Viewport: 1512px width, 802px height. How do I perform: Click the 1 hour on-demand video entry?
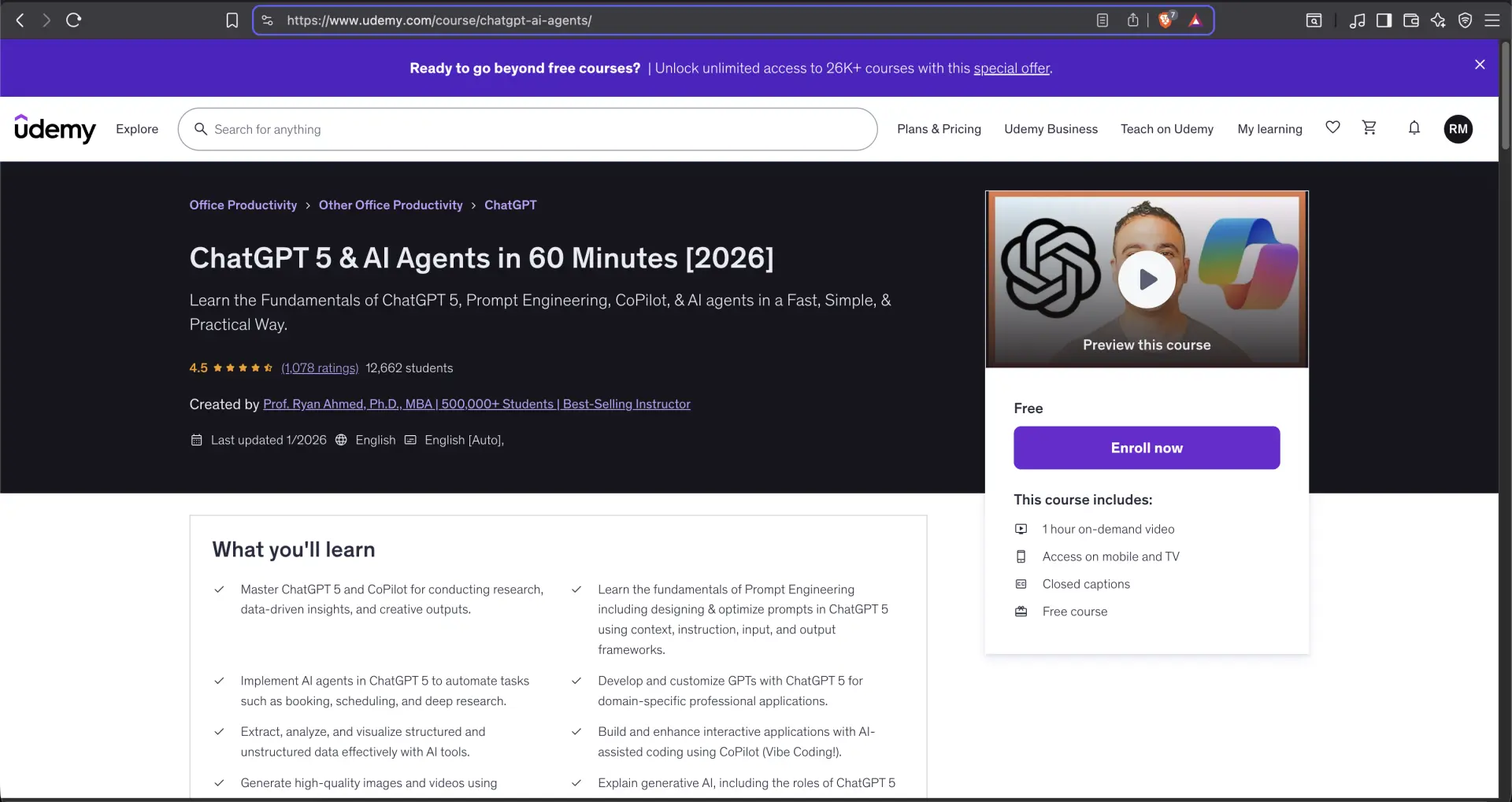click(1108, 529)
